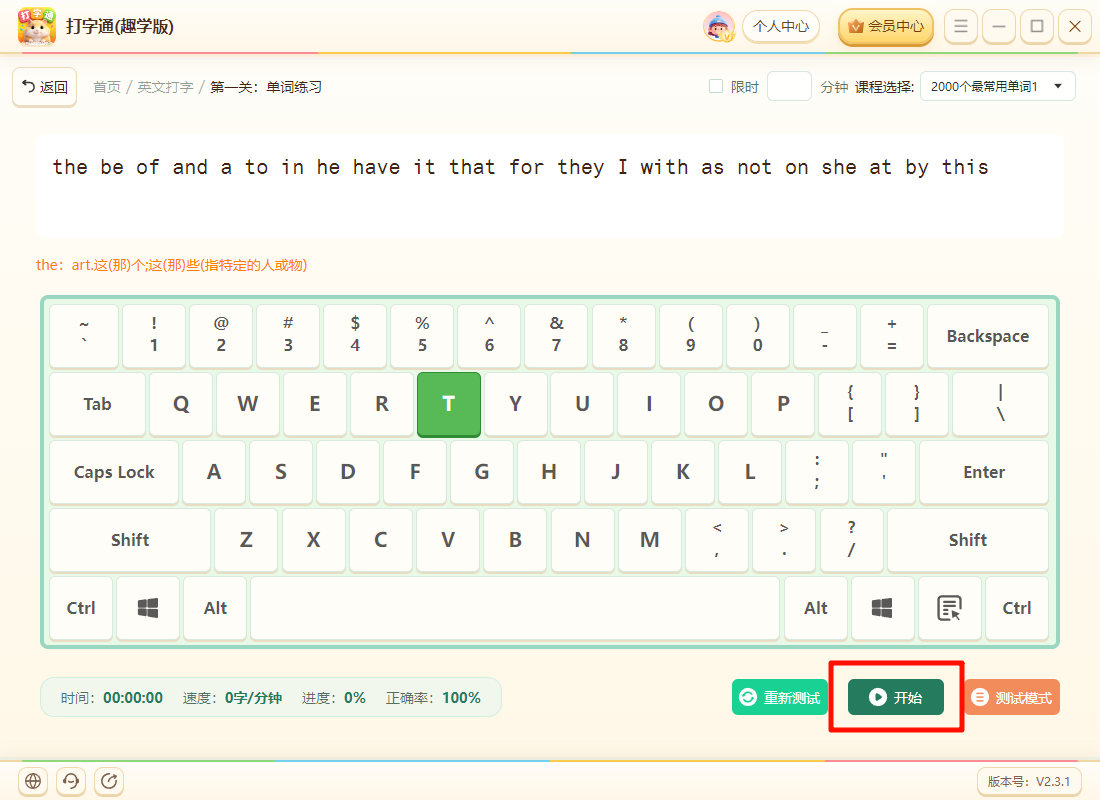Click the clockwise refresh icon at bottom
This screenshot has width=1100, height=800.
pyautogui.click(x=109, y=780)
